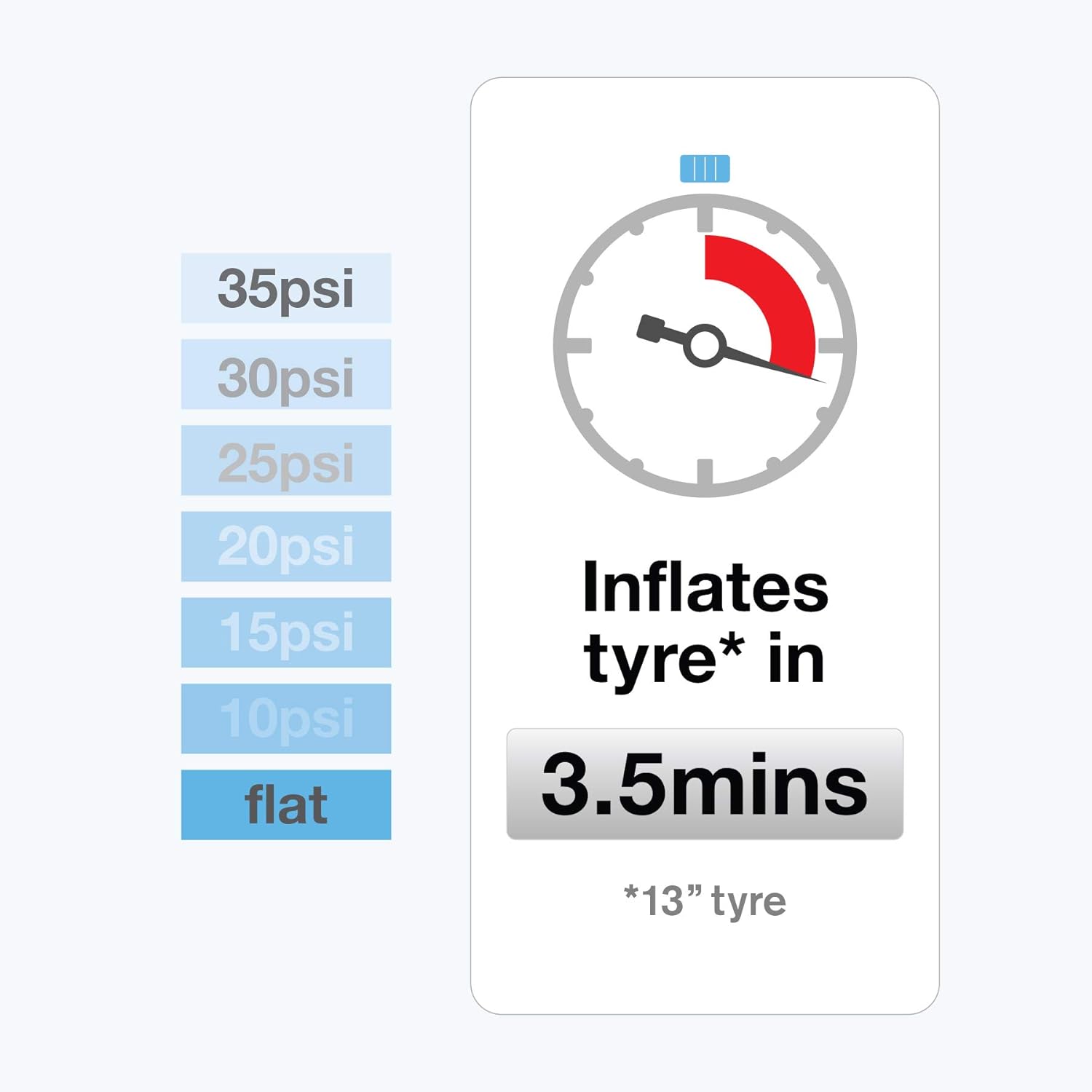
Task: Select the flat tyre bar
Action: click(x=286, y=805)
